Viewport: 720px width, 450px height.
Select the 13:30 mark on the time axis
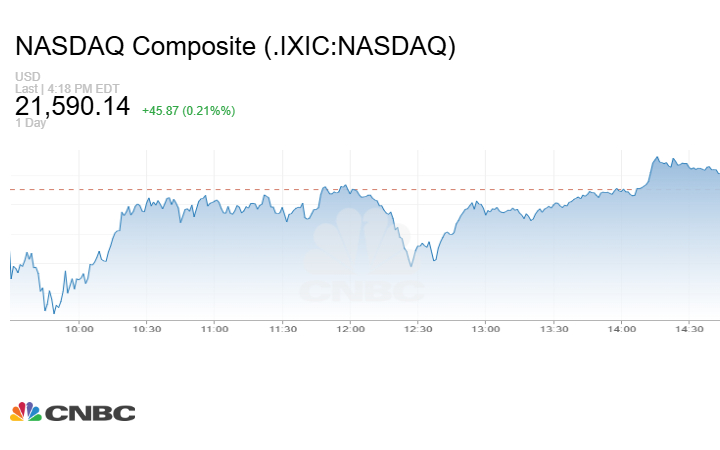[554, 329]
